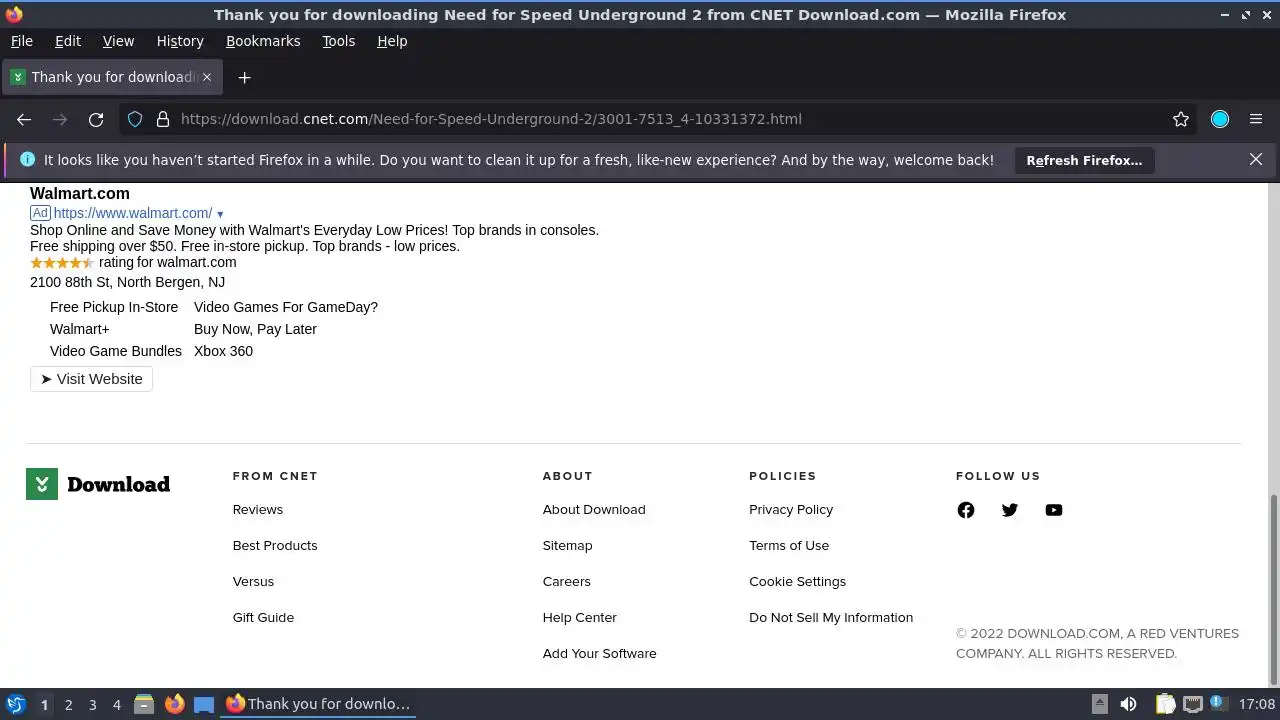Open the Edit menu
The width and height of the screenshot is (1280, 720).
tap(68, 41)
